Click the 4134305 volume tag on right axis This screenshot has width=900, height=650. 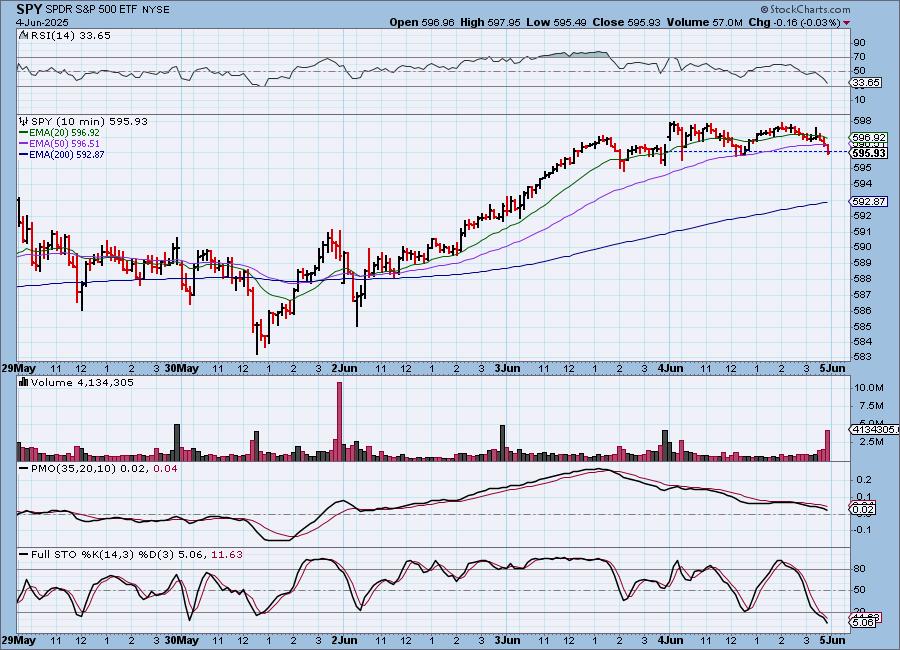874,430
